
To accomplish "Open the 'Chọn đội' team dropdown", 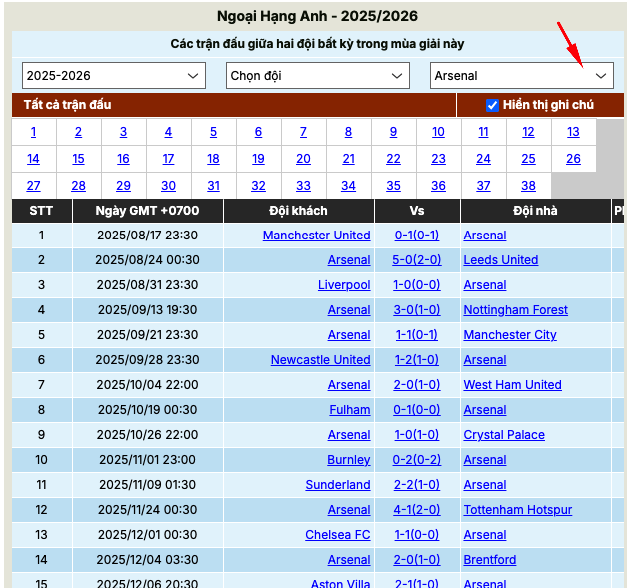I will [x=317, y=75].
